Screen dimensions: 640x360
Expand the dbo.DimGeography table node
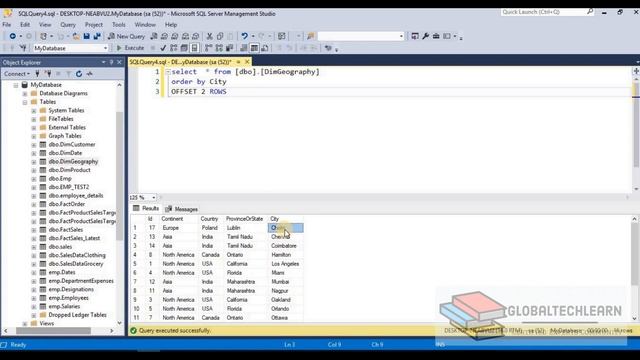[34, 162]
